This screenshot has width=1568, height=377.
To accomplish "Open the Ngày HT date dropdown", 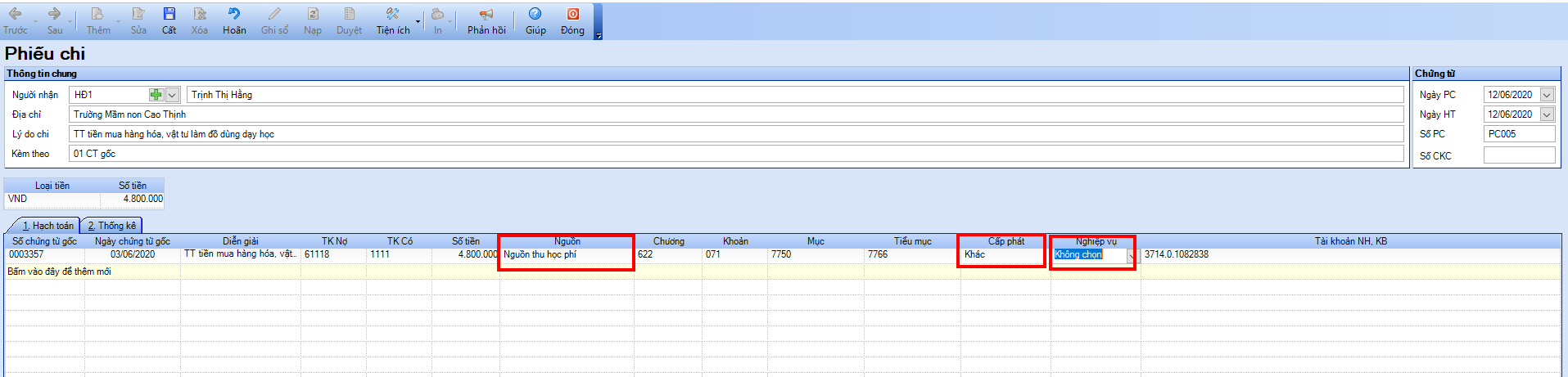I will coord(1547,115).
